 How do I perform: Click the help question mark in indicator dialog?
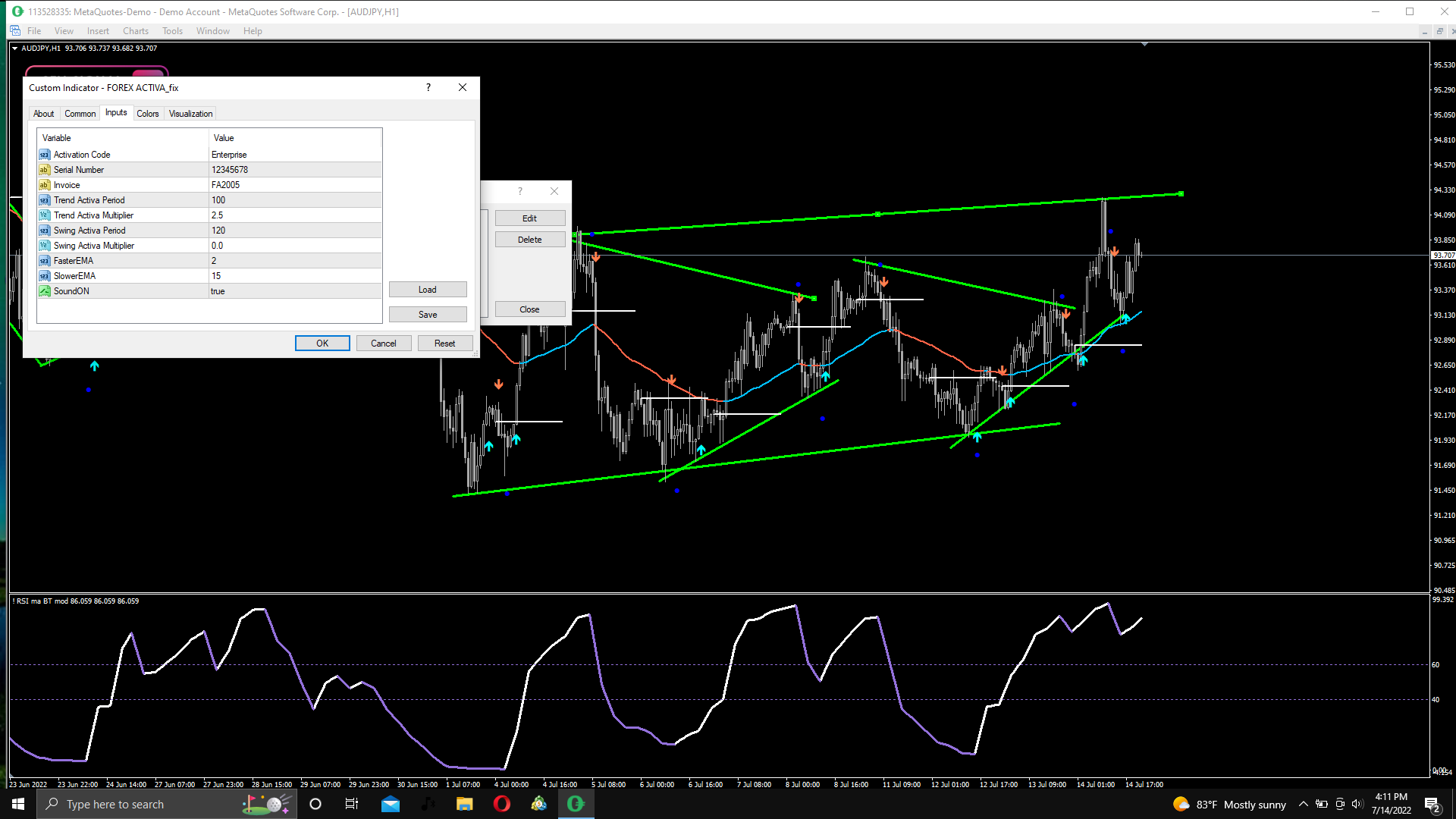428,87
